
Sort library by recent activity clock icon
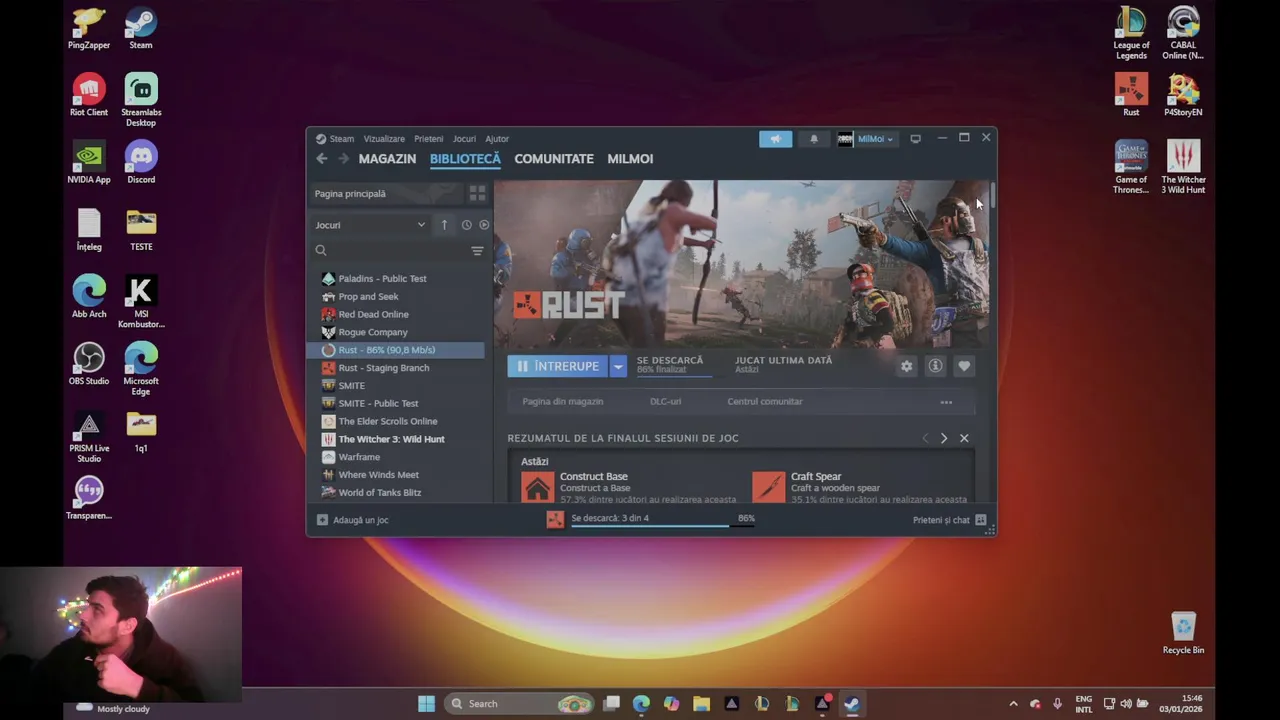click(x=466, y=225)
